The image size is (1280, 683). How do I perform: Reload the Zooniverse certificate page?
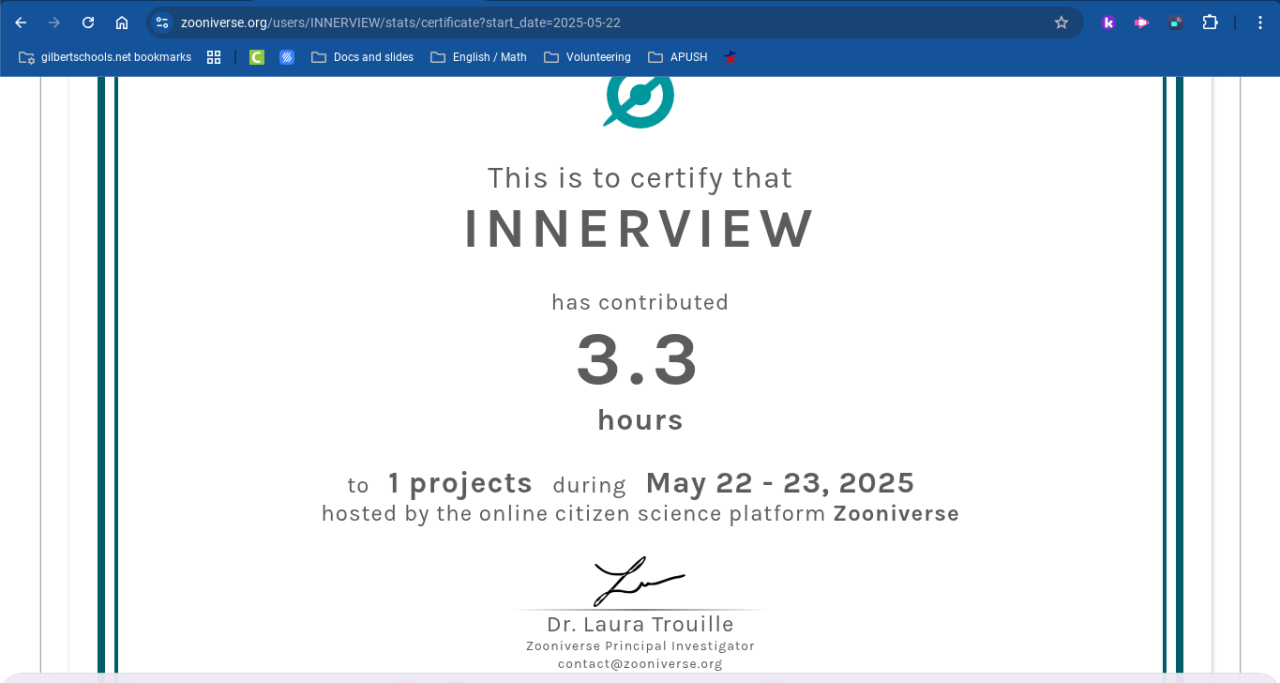[88, 22]
